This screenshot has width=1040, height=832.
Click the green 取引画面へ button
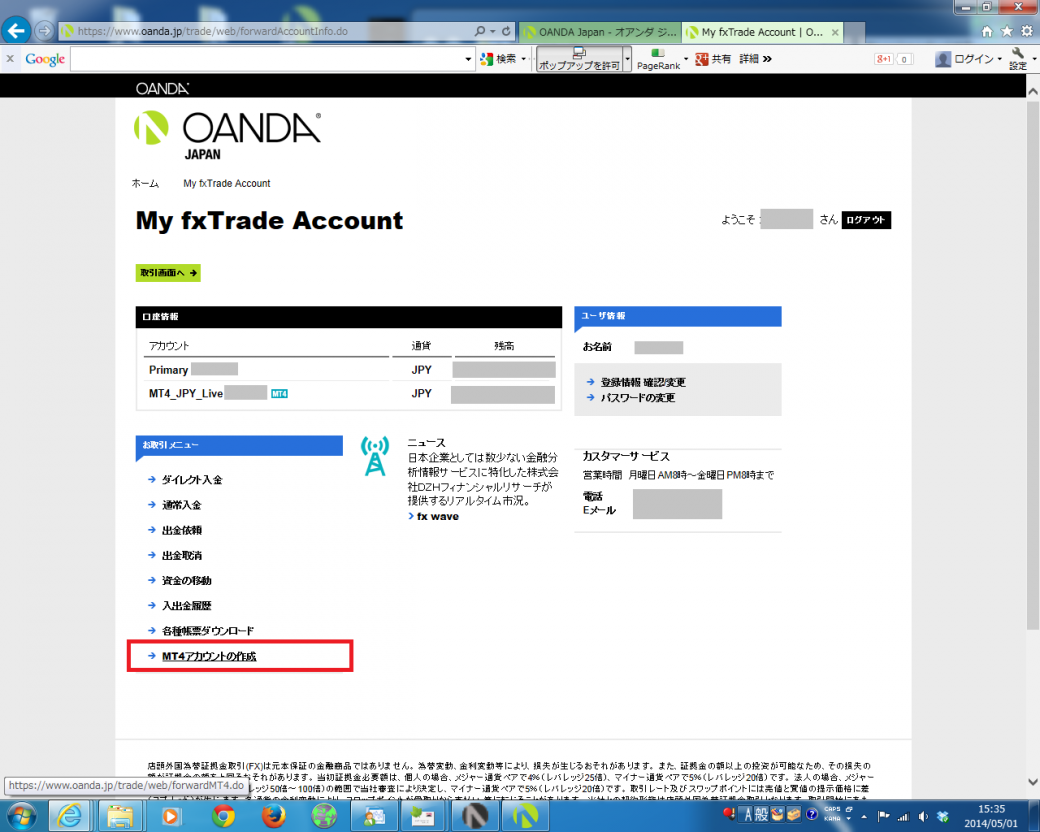(168, 273)
